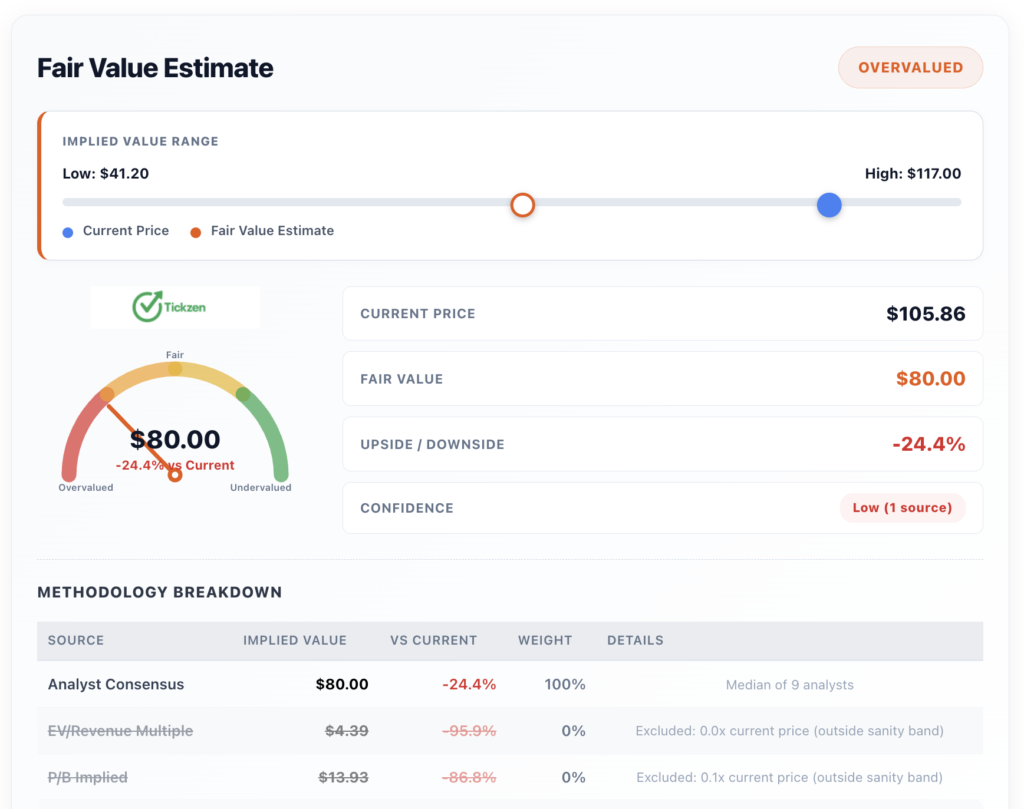Click the $13.93 implied value cell

(x=343, y=778)
